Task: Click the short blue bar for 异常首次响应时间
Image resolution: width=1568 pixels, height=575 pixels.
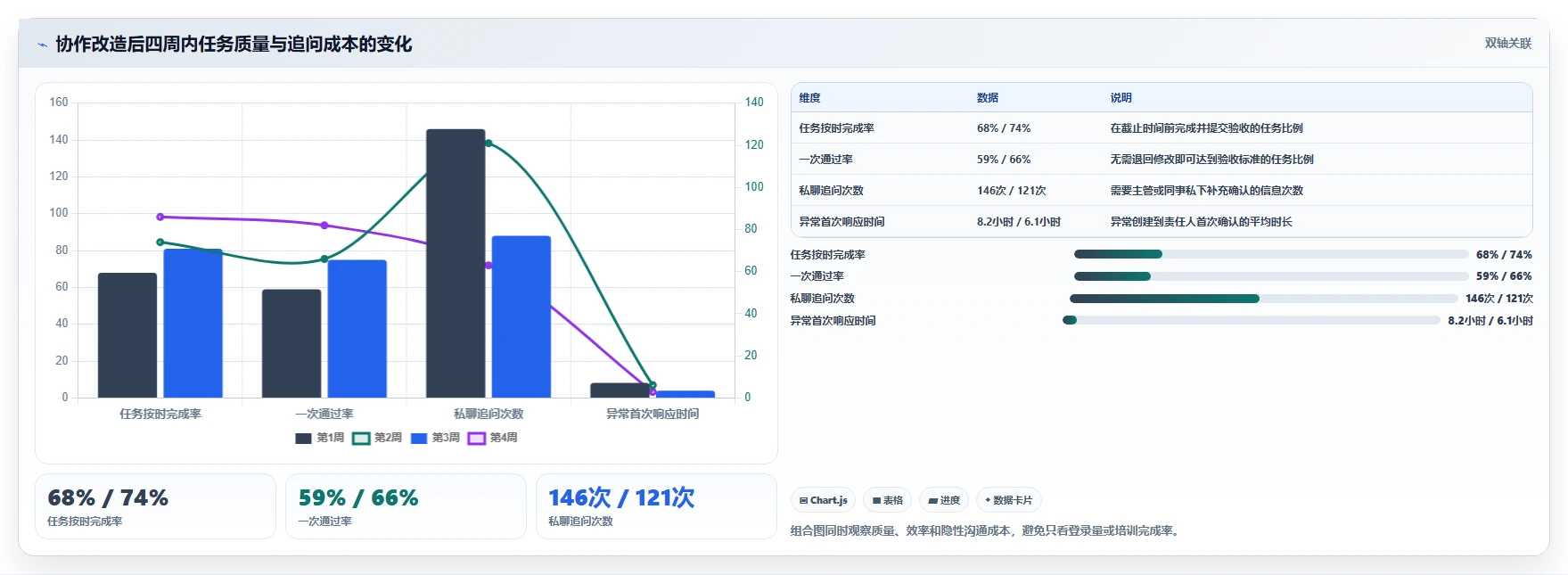Action: point(685,394)
